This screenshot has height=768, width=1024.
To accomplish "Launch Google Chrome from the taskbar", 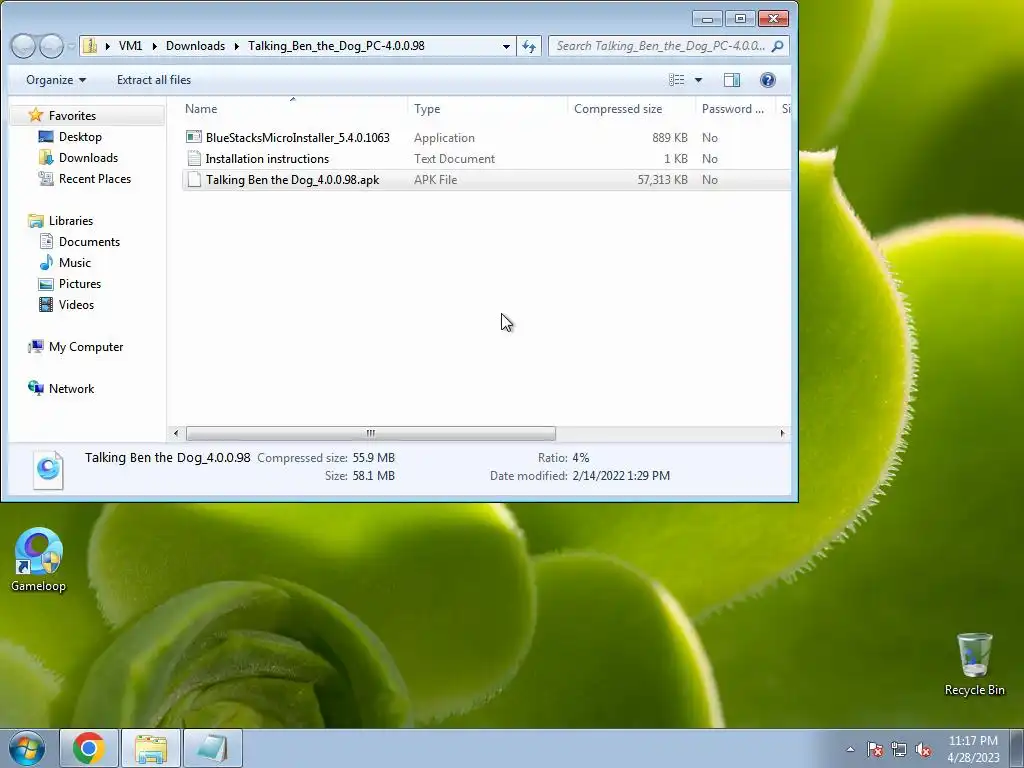I will tap(89, 748).
